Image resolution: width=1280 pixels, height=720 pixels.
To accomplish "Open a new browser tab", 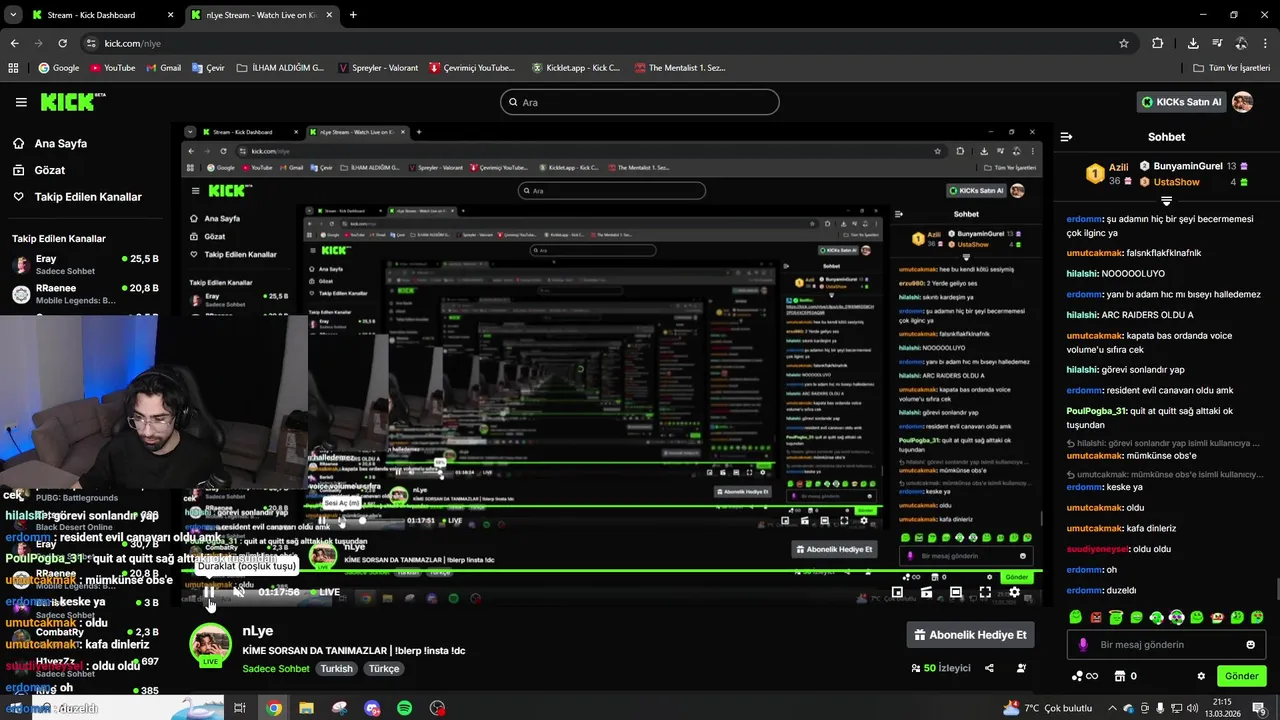I will 353,15.
